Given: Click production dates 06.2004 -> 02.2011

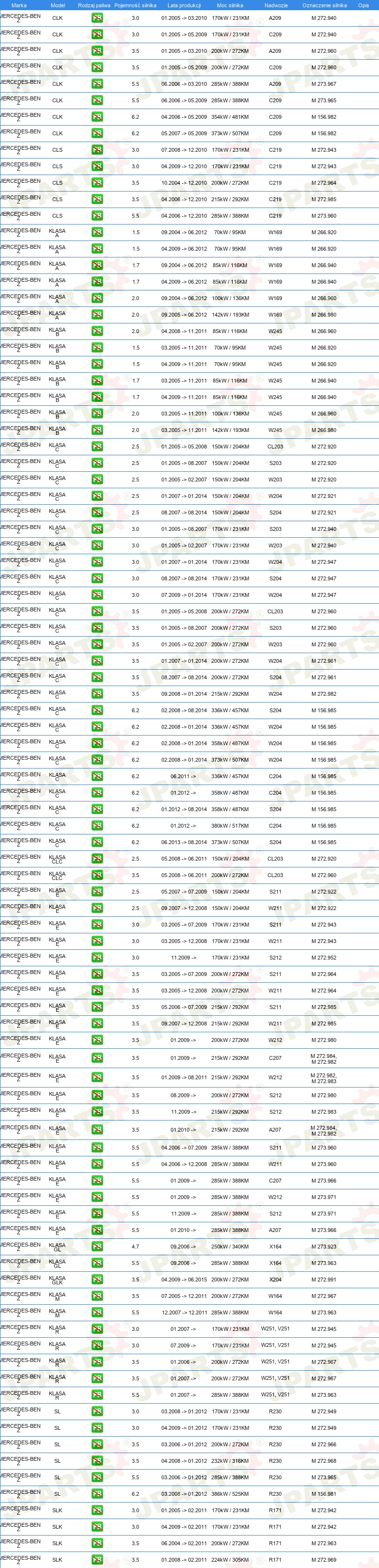Looking at the screenshot, I should (x=184, y=1543).
